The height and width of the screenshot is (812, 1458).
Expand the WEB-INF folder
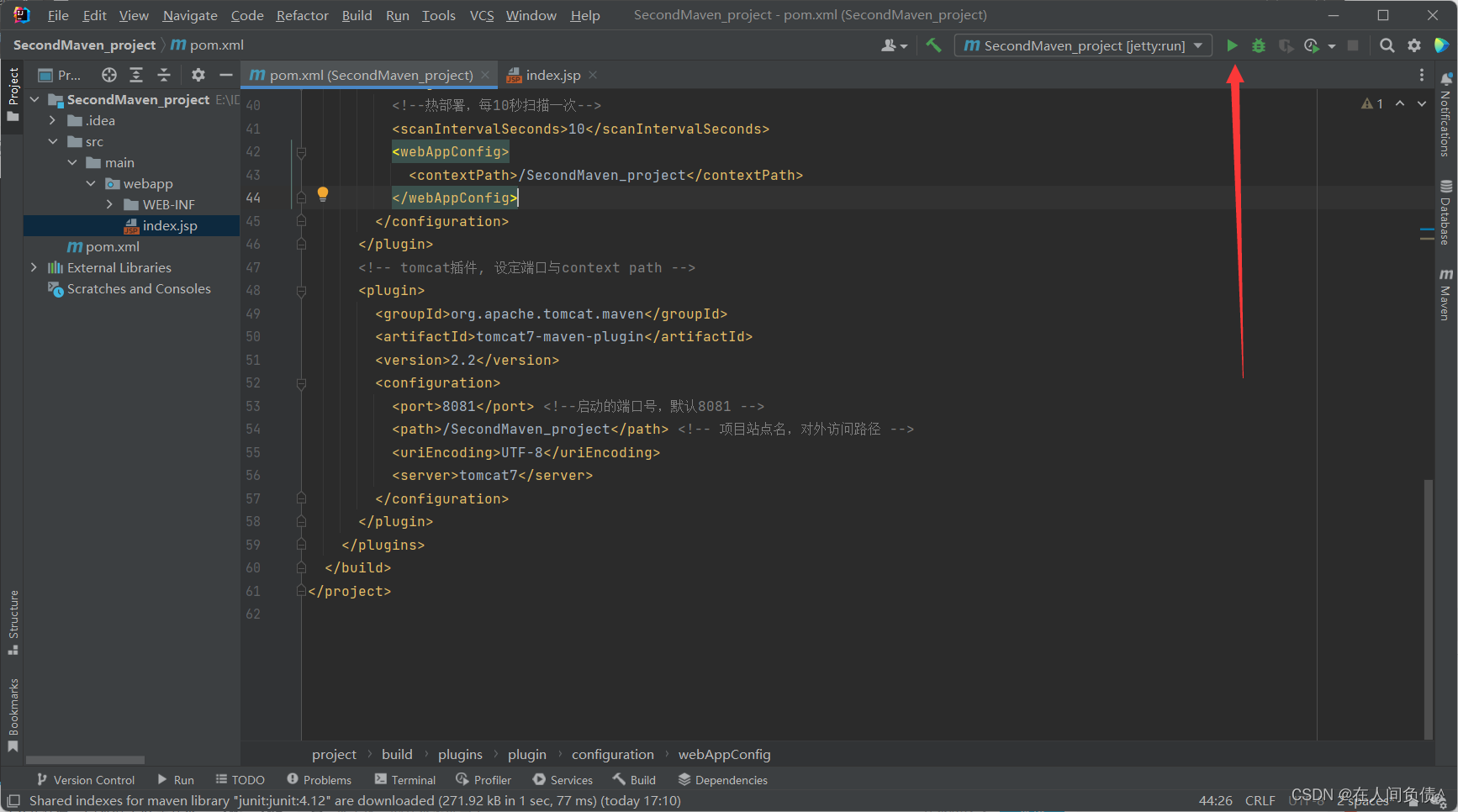tap(109, 204)
